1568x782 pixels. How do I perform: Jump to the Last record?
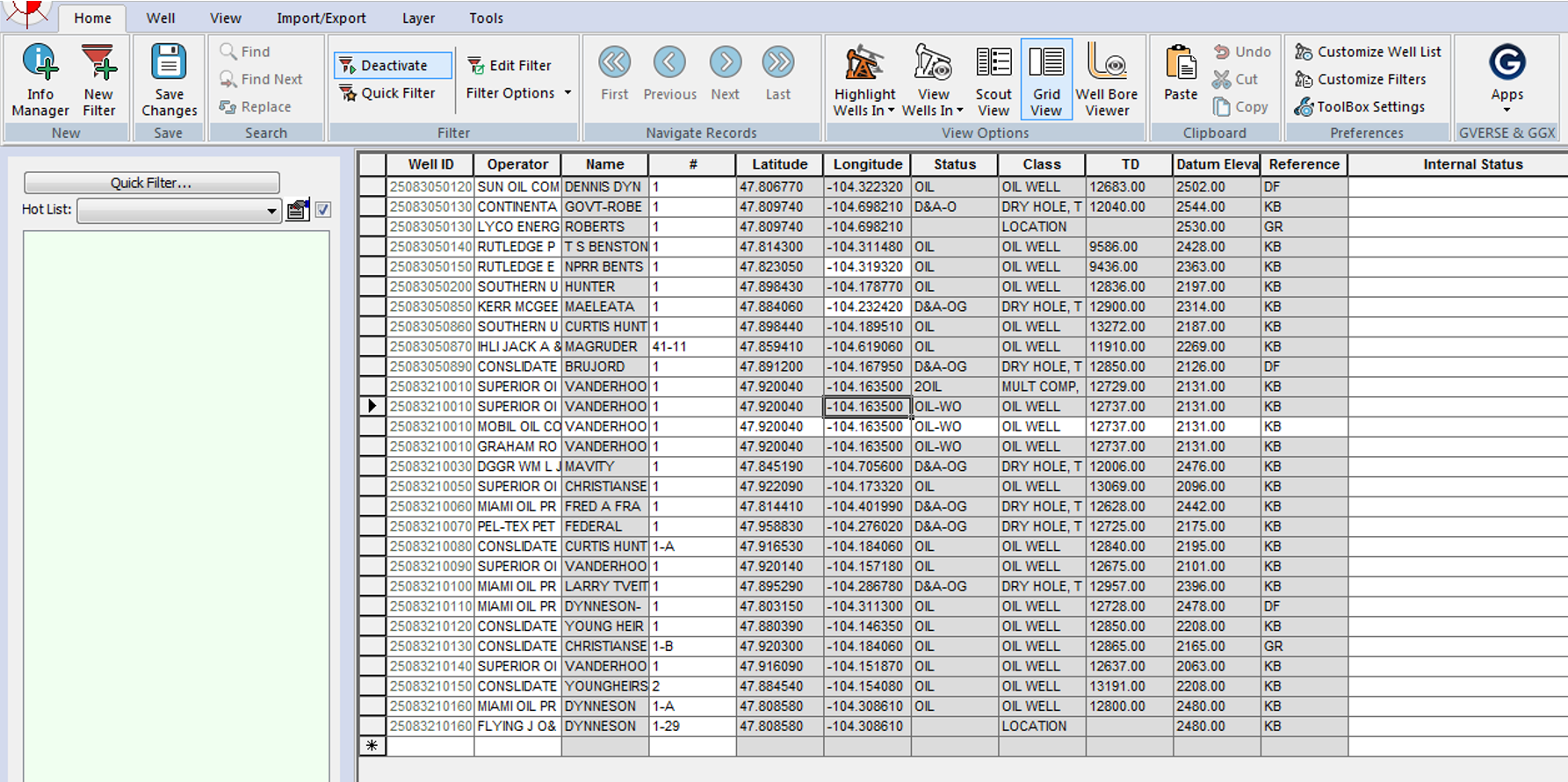pyautogui.click(x=777, y=74)
